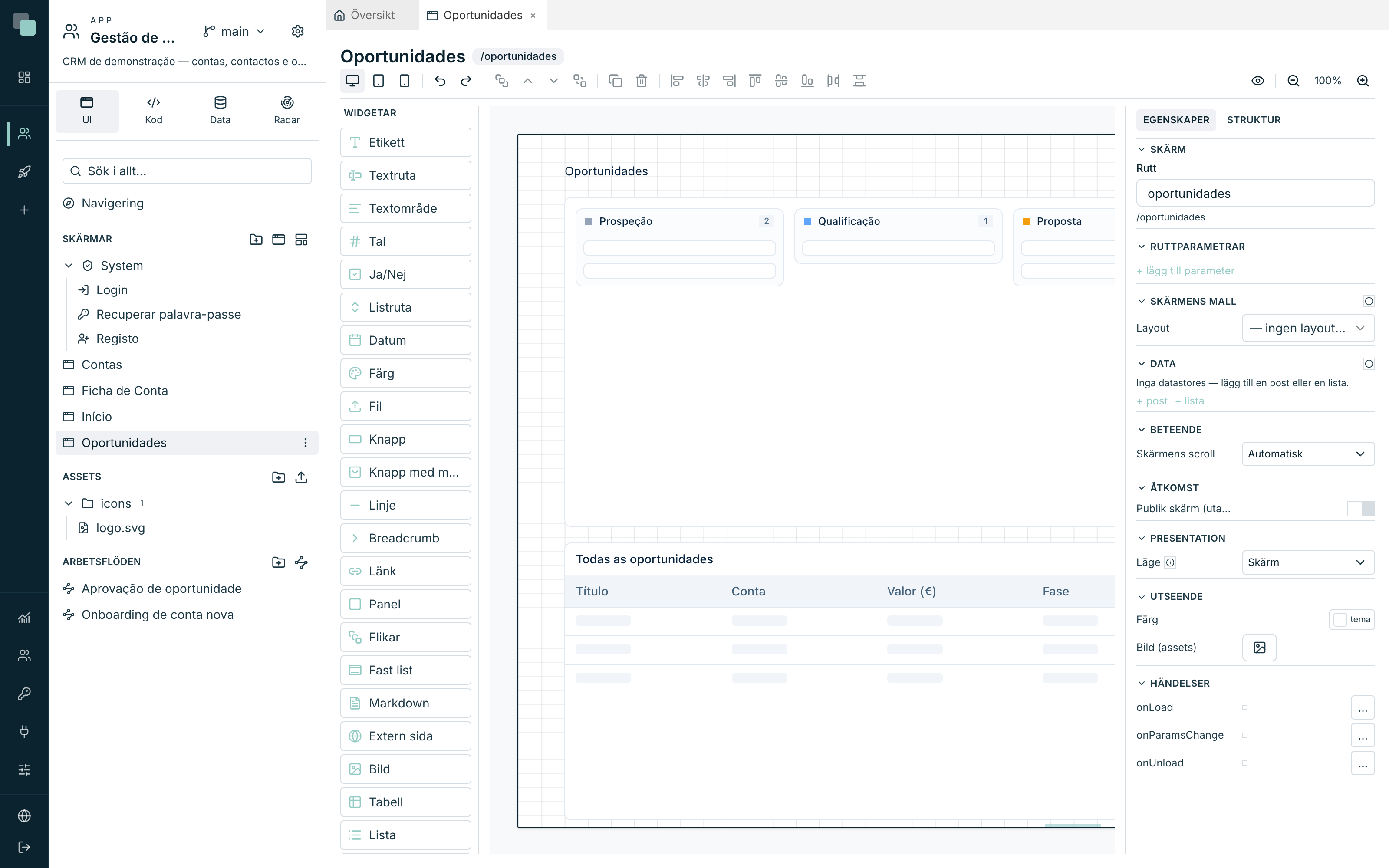Open the Färg tema color swatch
Viewport: 1389px width, 868px height.
pyautogui.click(x=1352, y=619)
